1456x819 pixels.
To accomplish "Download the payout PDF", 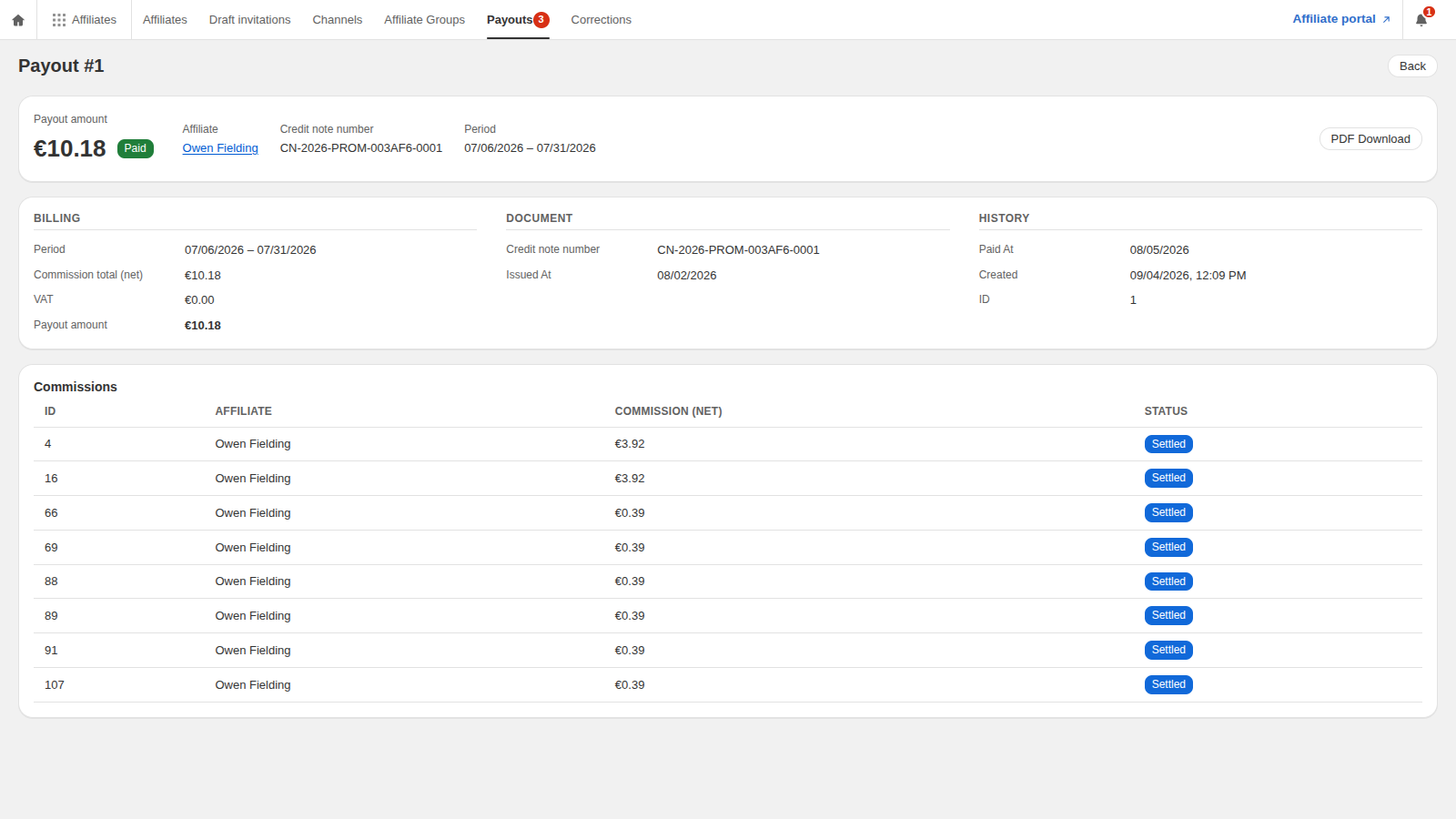I will 1370,139.
